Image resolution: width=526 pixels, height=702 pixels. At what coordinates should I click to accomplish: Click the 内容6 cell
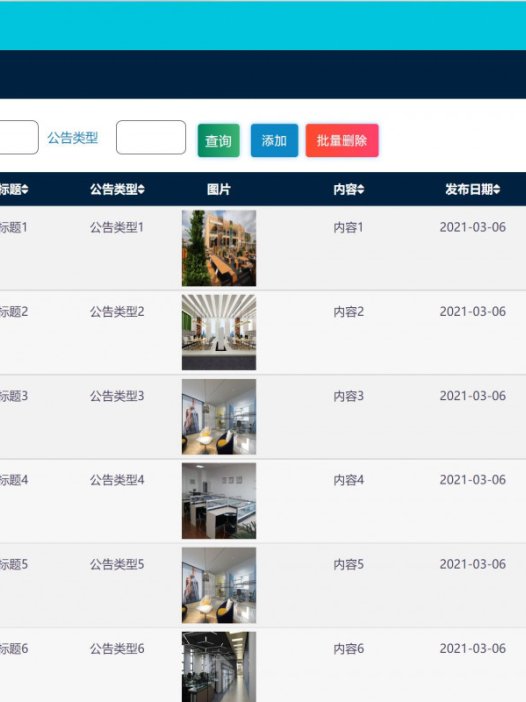tap(348, 648)
